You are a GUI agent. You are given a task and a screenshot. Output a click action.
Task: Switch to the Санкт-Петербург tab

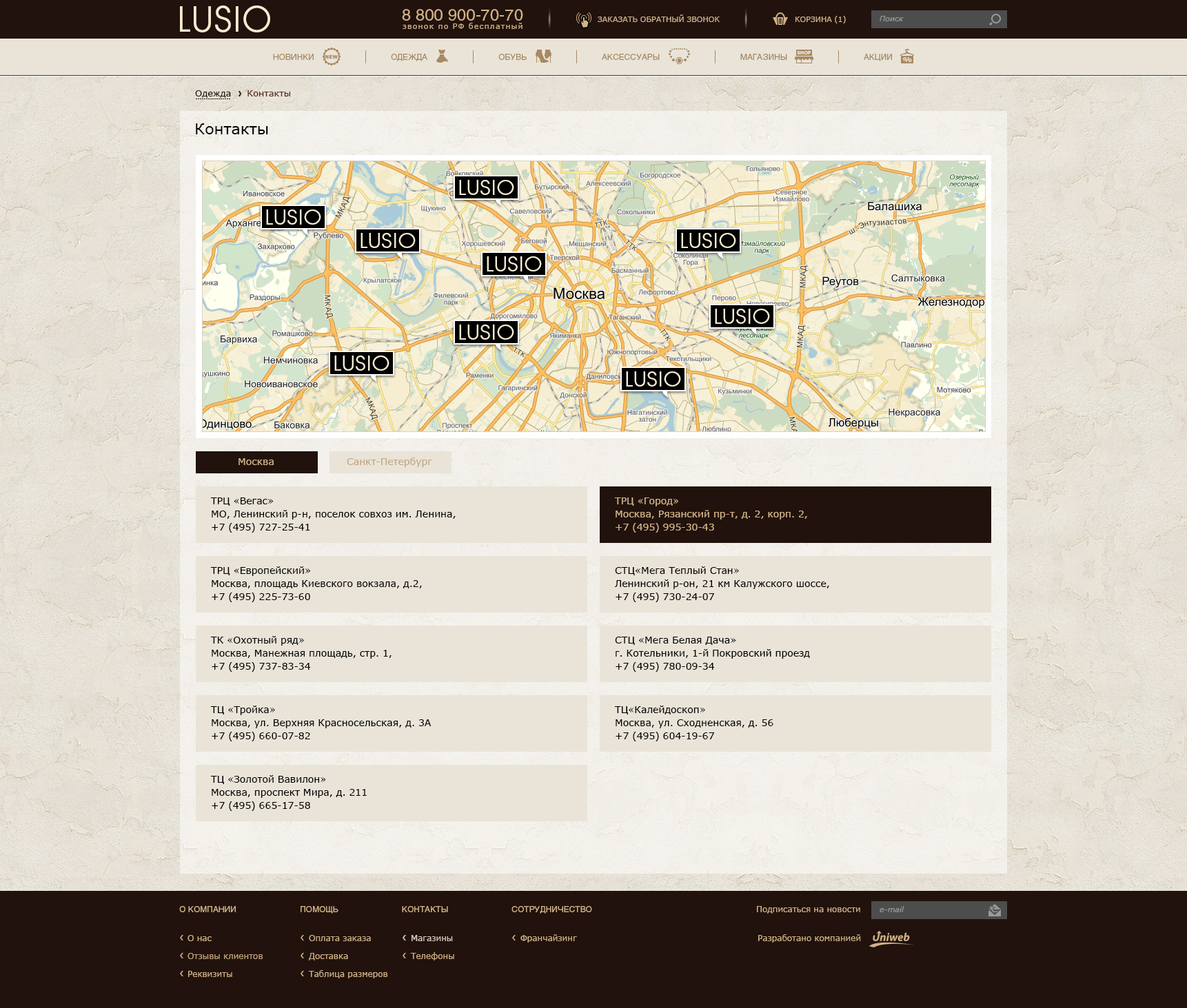[389, 462]
